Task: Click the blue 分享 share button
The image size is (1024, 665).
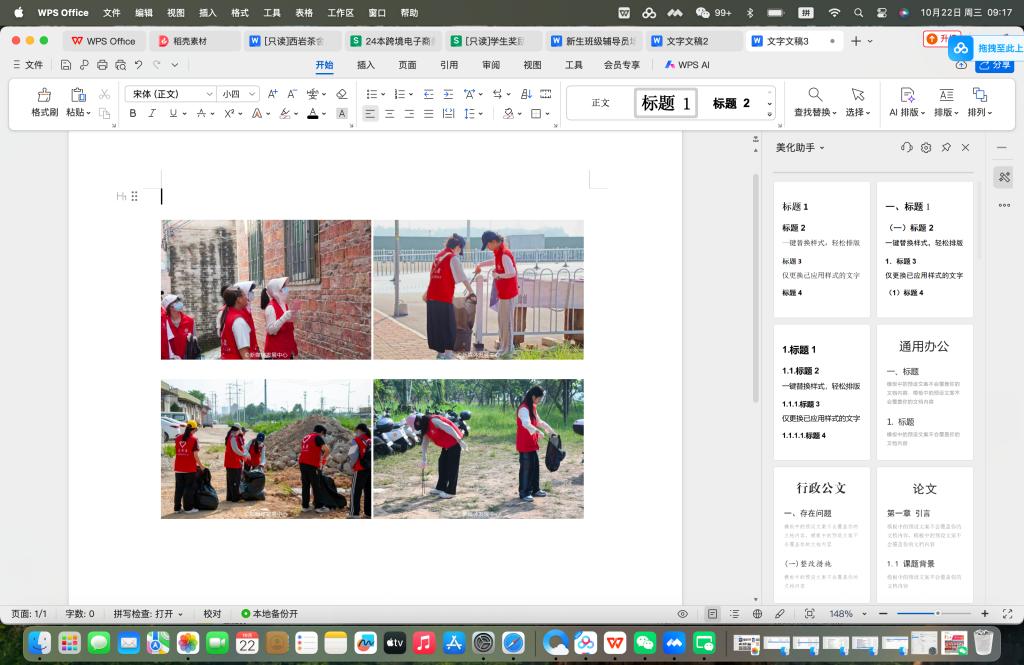Action: (x=995, y=65)
